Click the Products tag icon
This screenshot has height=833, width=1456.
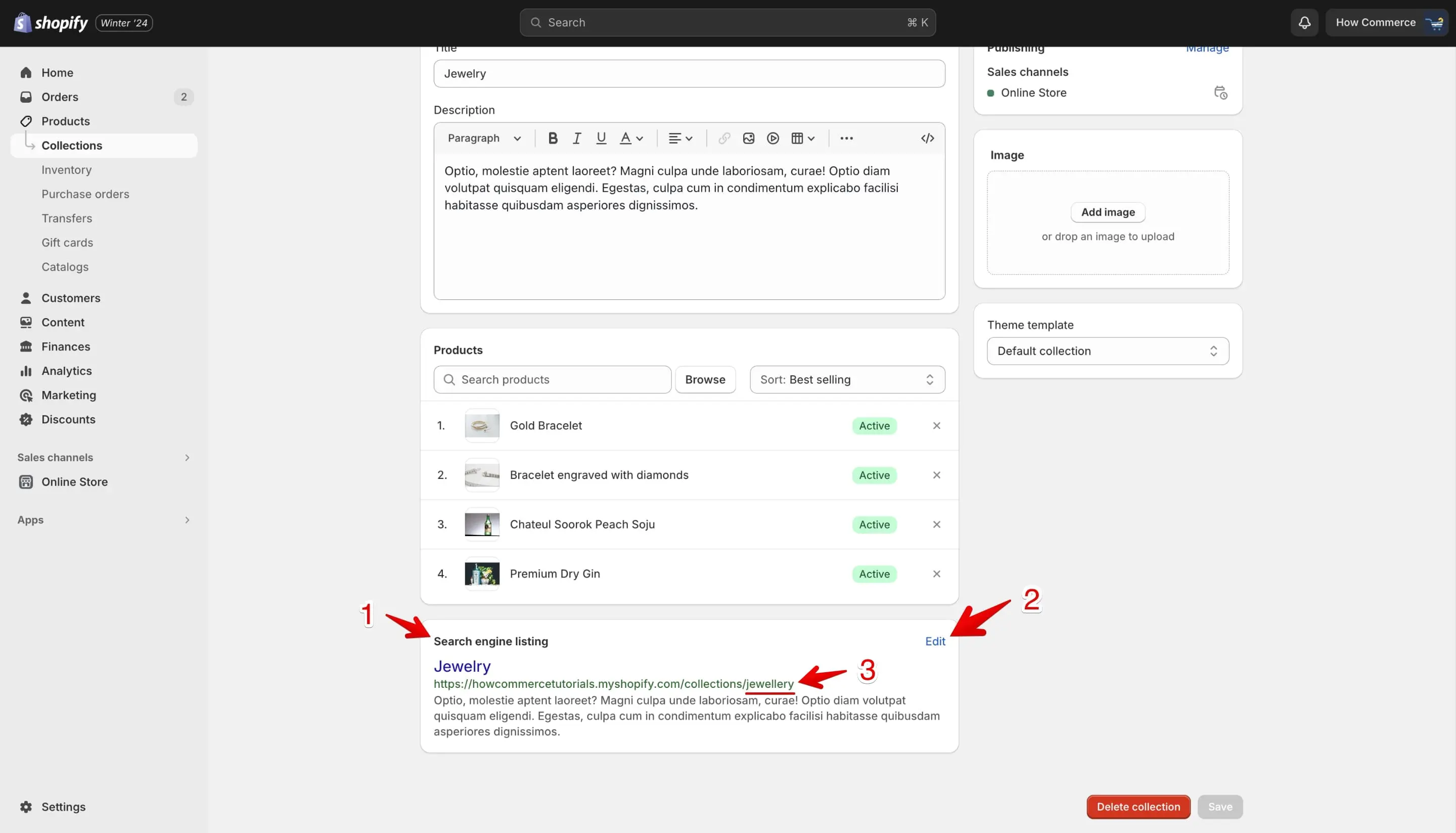pos(26,121)
